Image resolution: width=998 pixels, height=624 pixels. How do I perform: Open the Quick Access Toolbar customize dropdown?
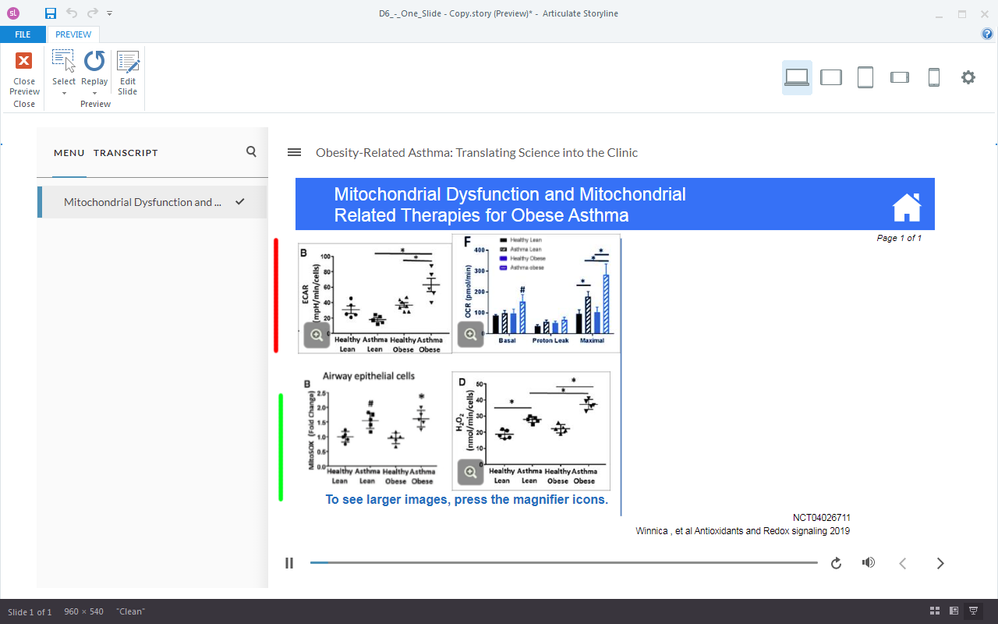[109, 13]
